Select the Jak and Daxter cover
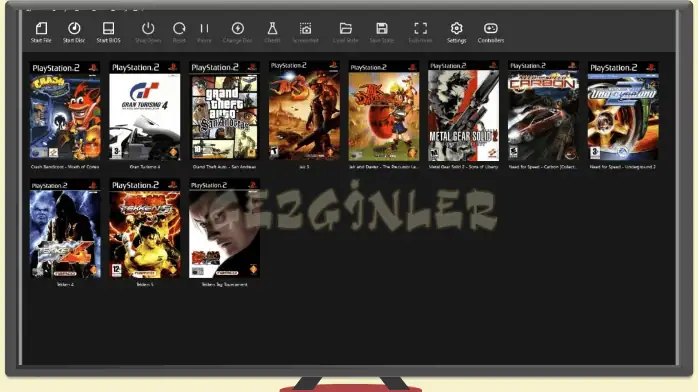 (x=384, y=111)
